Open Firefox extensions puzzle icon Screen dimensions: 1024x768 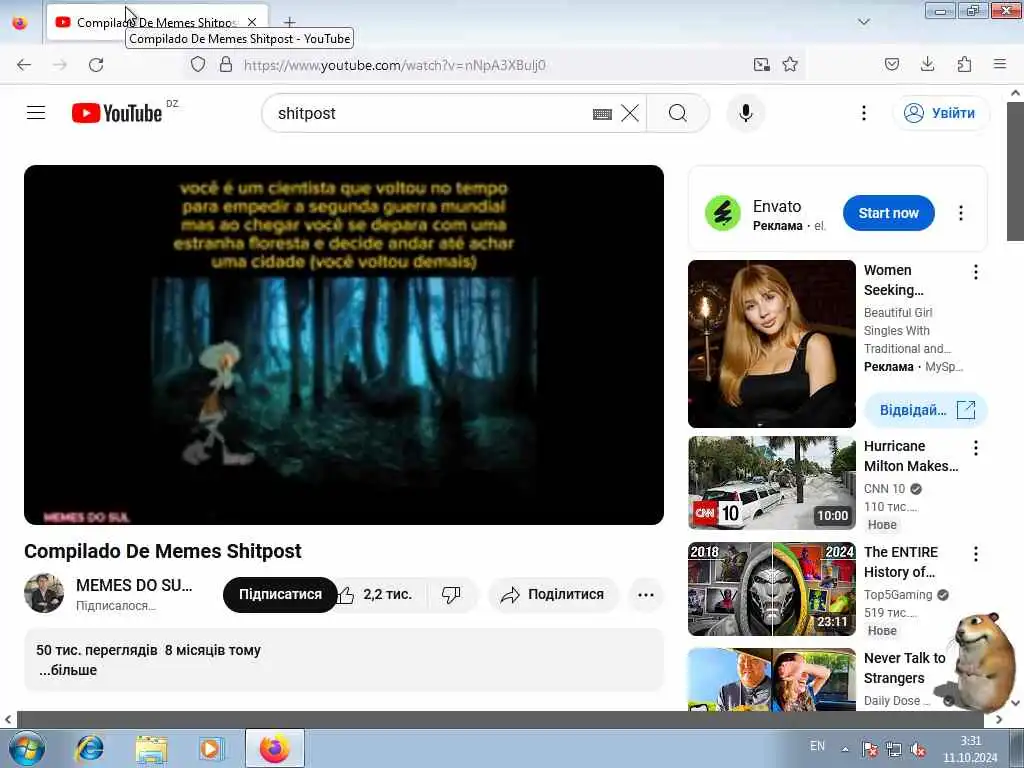tap(964, 65)
